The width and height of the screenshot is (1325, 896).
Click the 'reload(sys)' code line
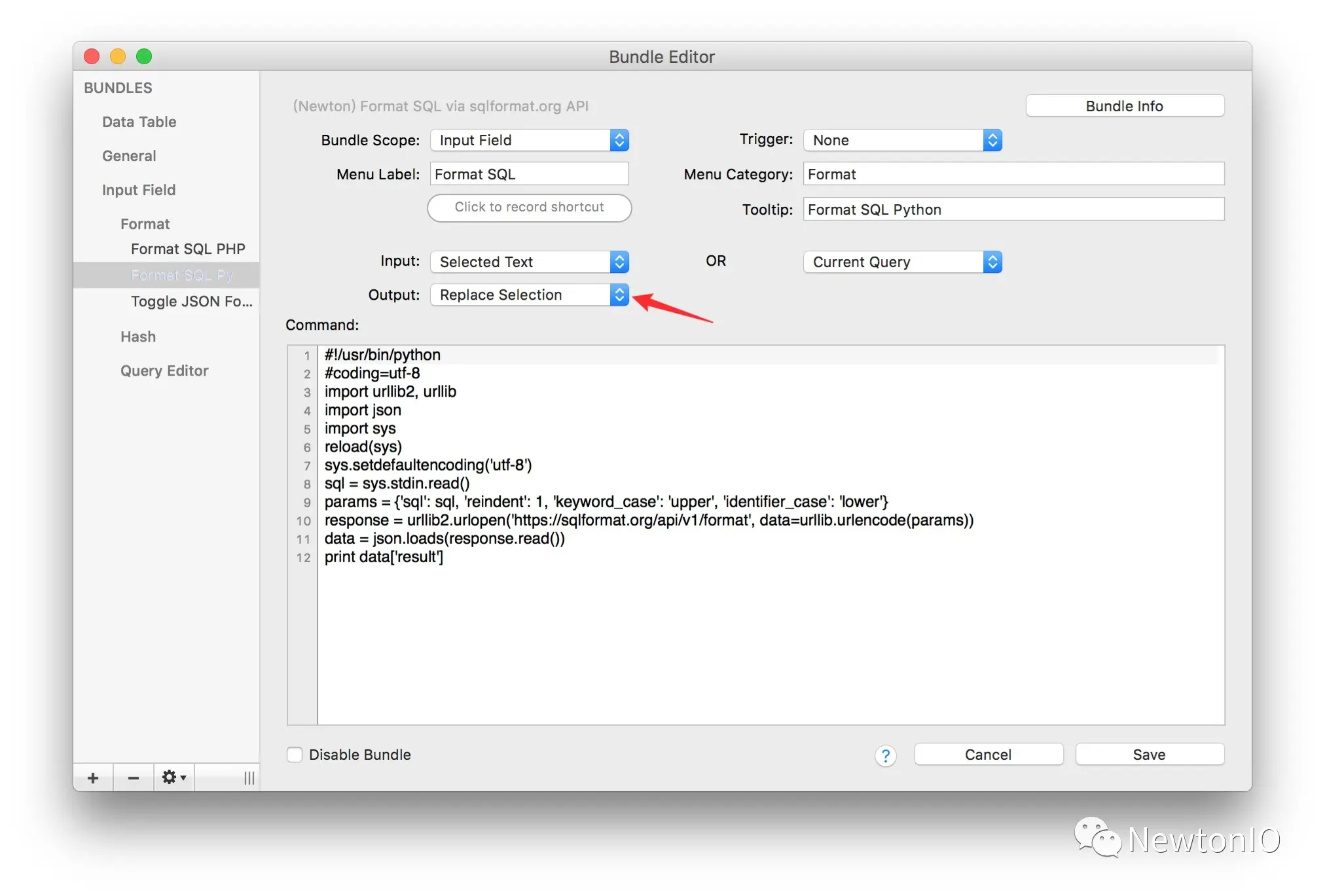pyautogui.click(x=363, y=446)
